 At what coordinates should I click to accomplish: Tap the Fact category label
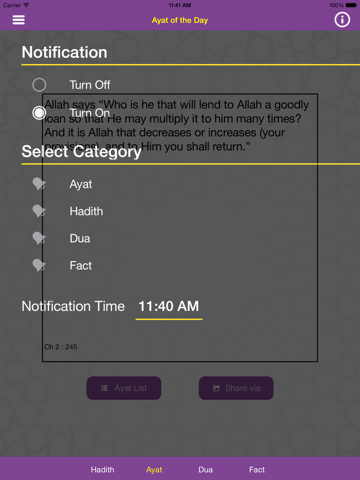tap(80, 266)
